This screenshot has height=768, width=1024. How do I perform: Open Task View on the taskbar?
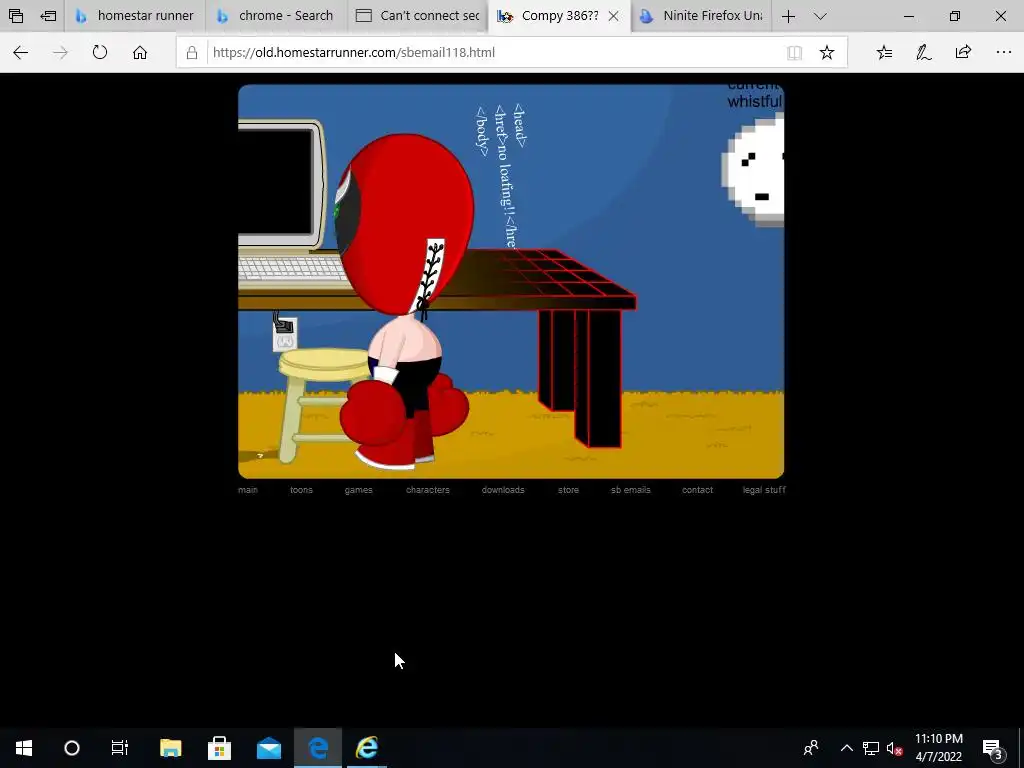(x=120, y=748)
